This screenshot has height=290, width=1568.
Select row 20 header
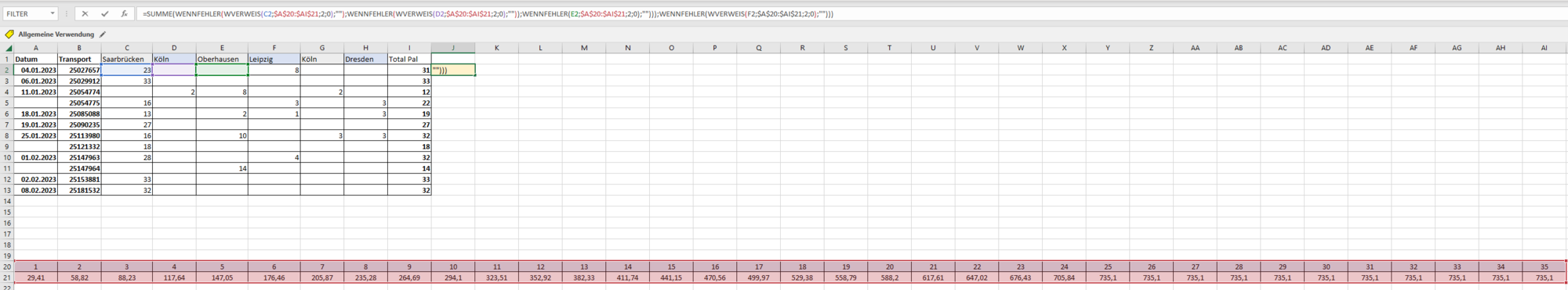click(7, 267)
